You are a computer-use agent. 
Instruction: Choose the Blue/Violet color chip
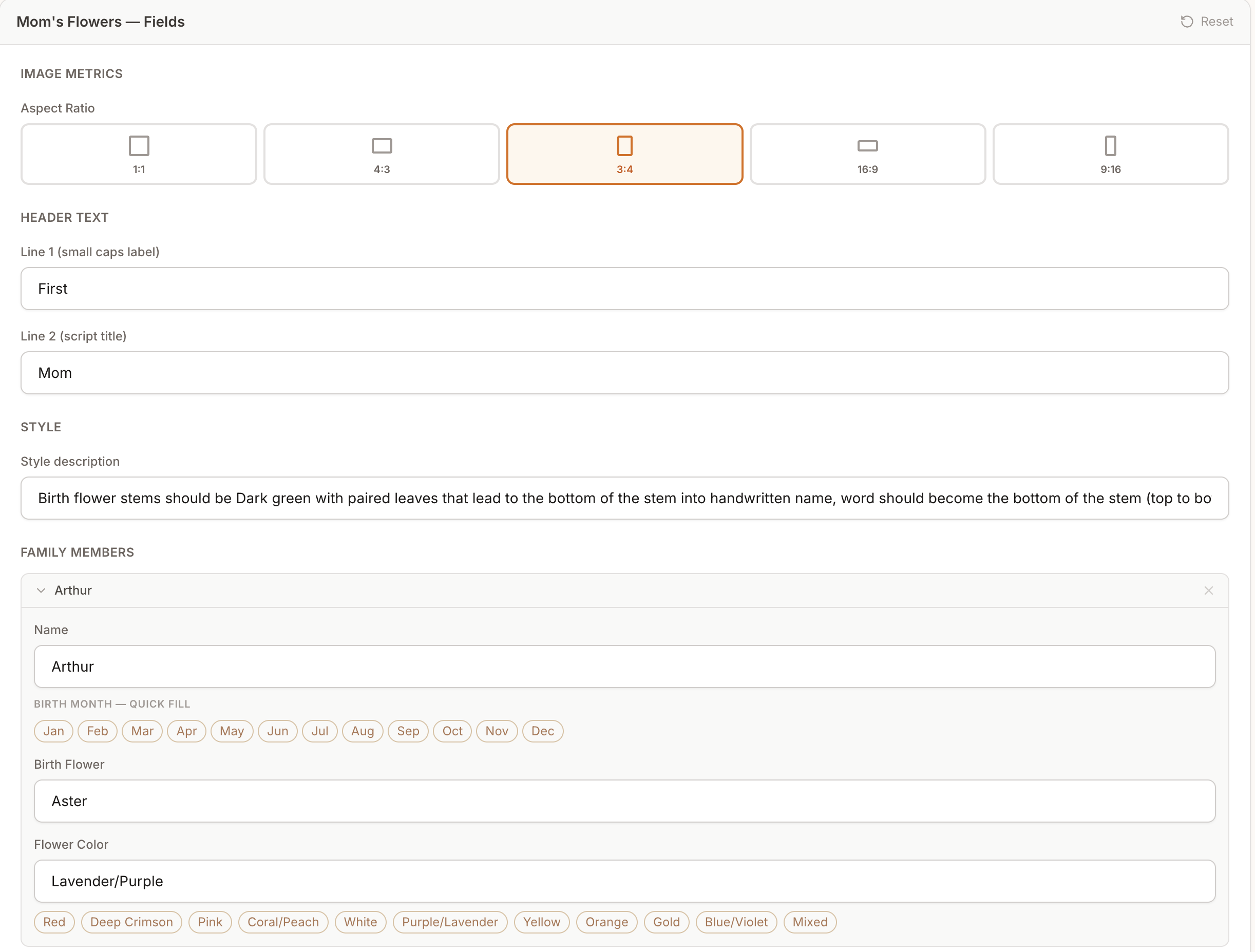click(736, 922)
